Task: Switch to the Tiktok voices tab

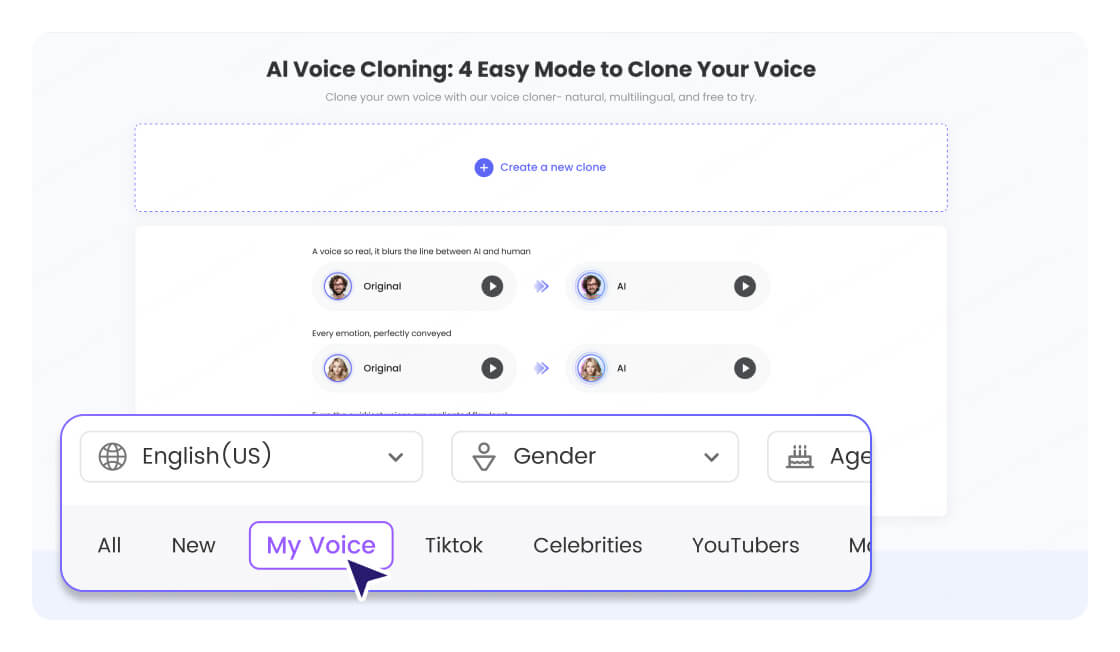Action: 454,545
